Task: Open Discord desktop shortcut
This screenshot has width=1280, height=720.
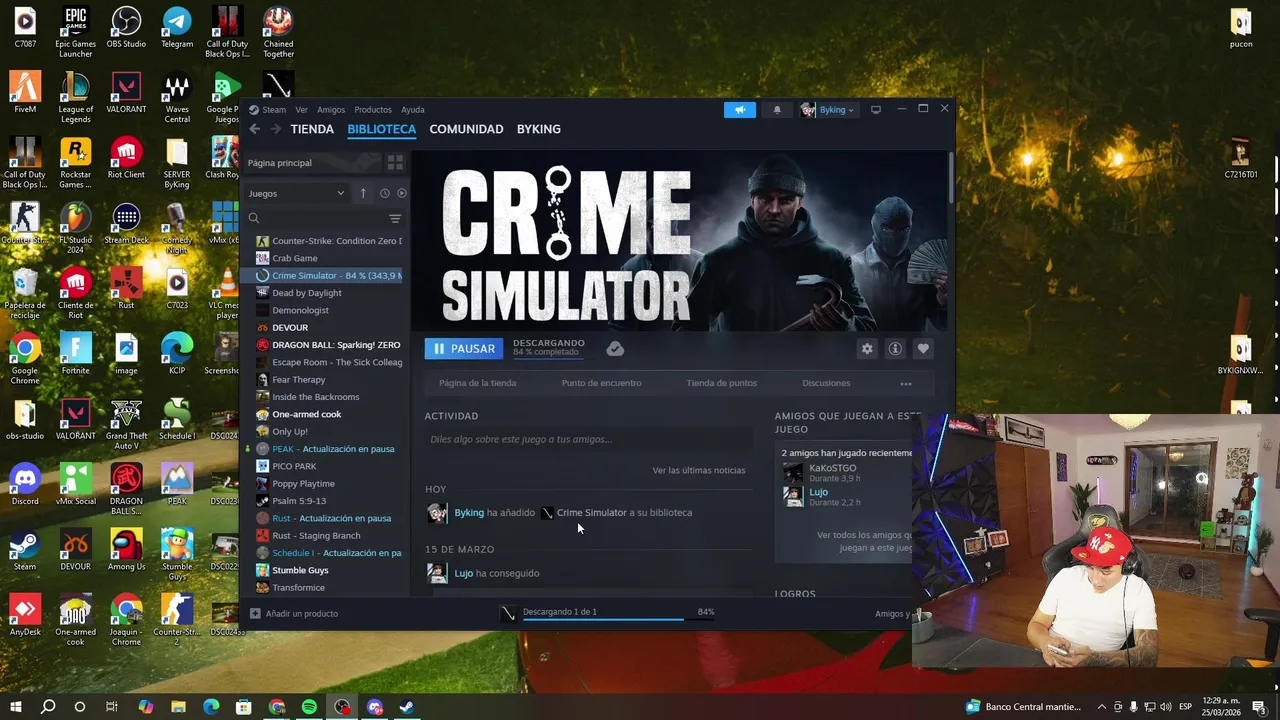Action: pos(25,483)
